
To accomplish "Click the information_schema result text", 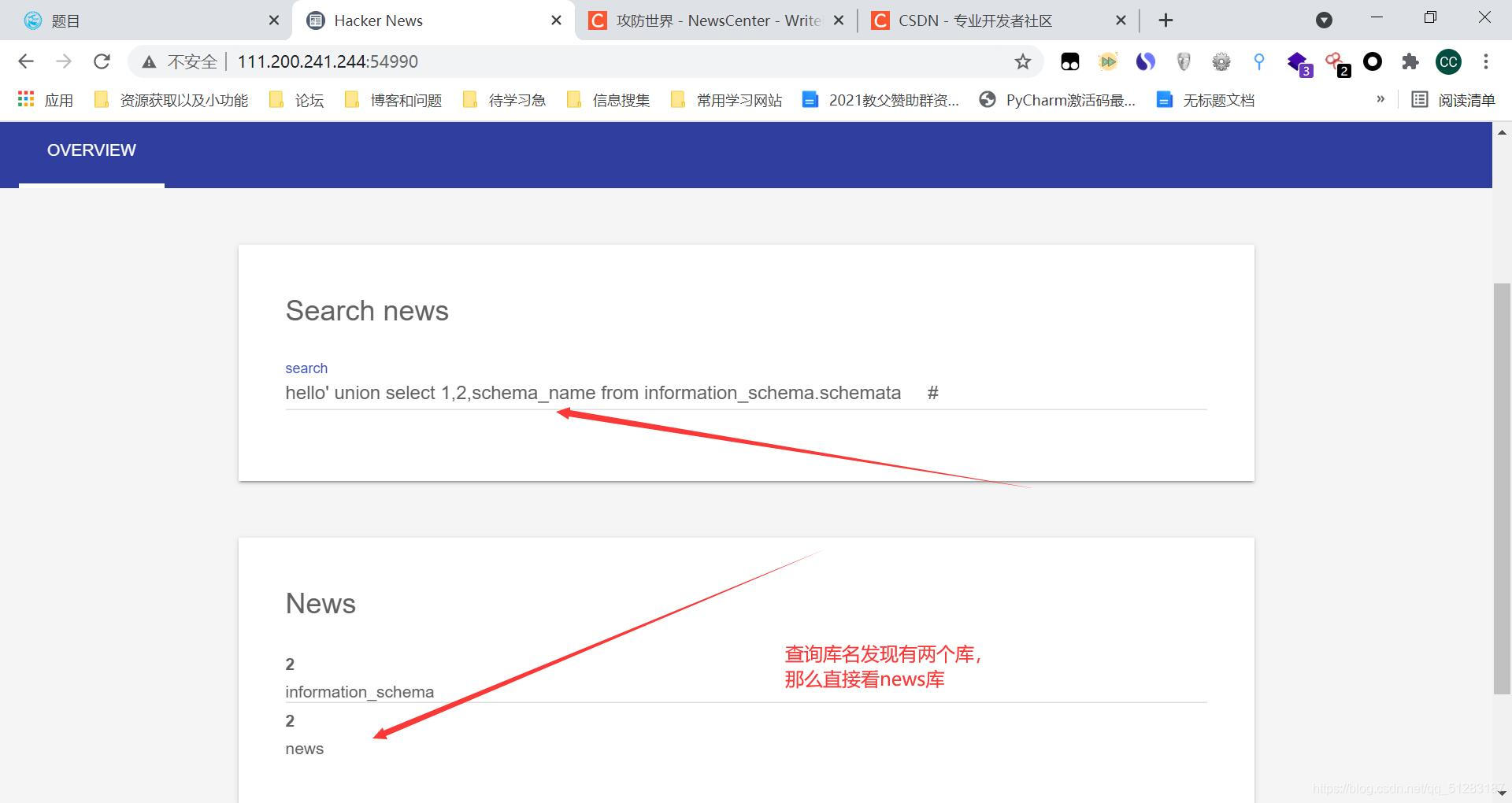I will pos(359,691).
